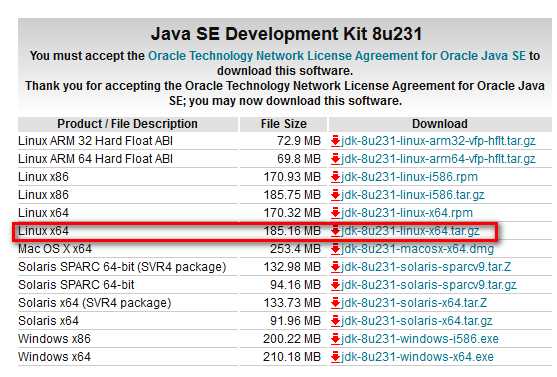Select the Linux ARM 64 Hard Float ABI text
Image resolution: width=557 pixels, height=377 pixels.
[95, 159]
